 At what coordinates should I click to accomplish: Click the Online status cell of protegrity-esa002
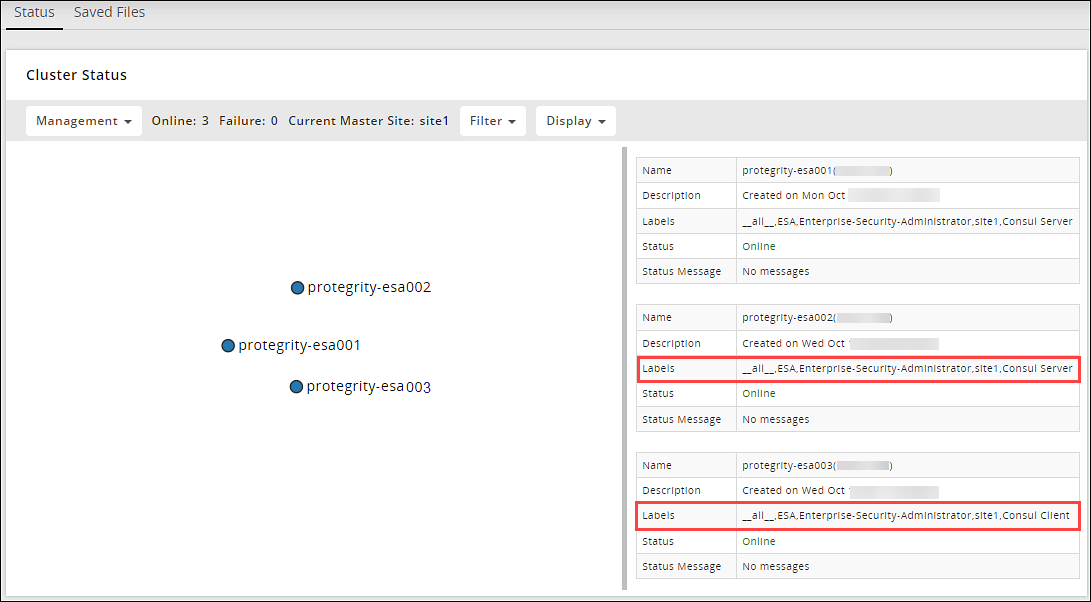coord(760,393)
